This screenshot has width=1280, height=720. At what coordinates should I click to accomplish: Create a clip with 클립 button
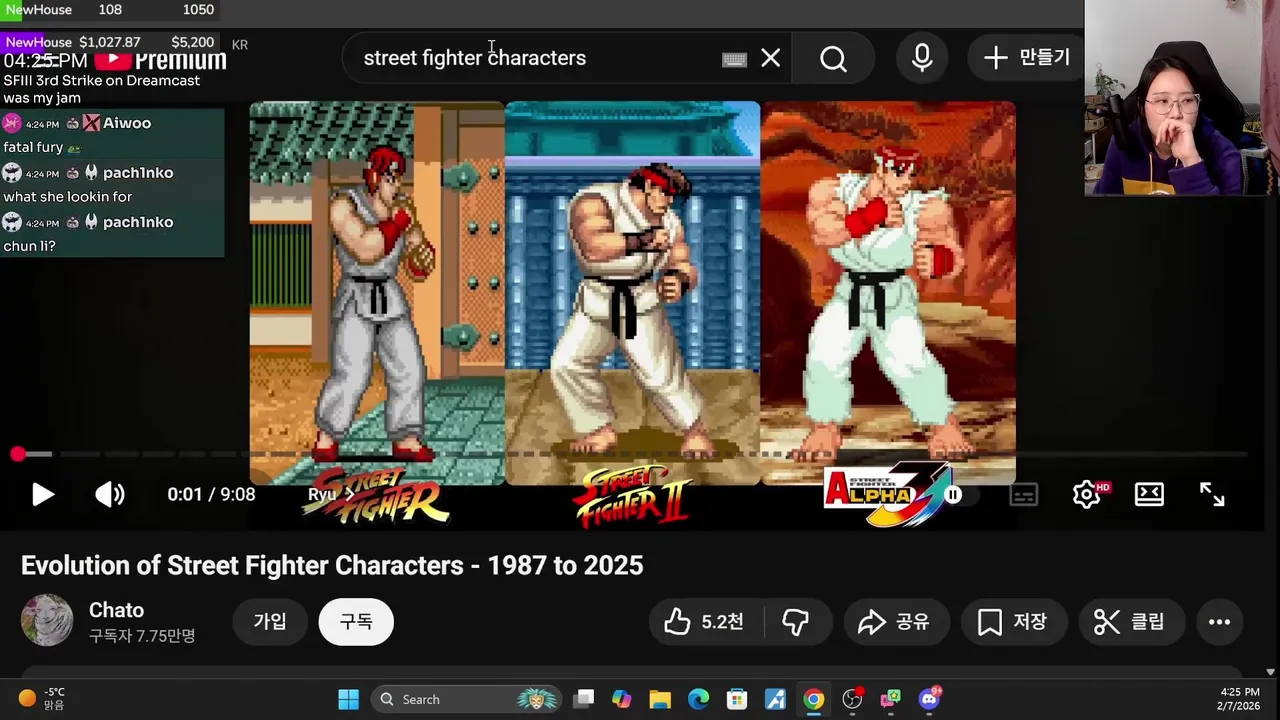[1131, 622]
